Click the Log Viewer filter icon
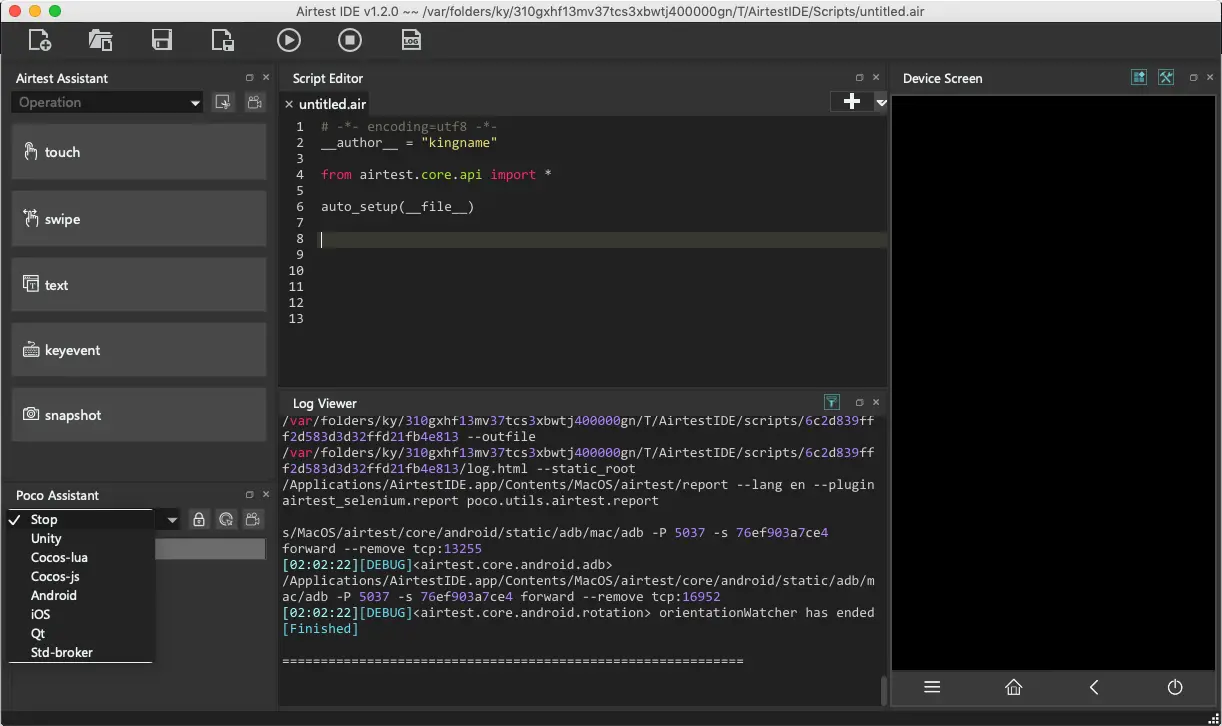 (x=831, y=402)
